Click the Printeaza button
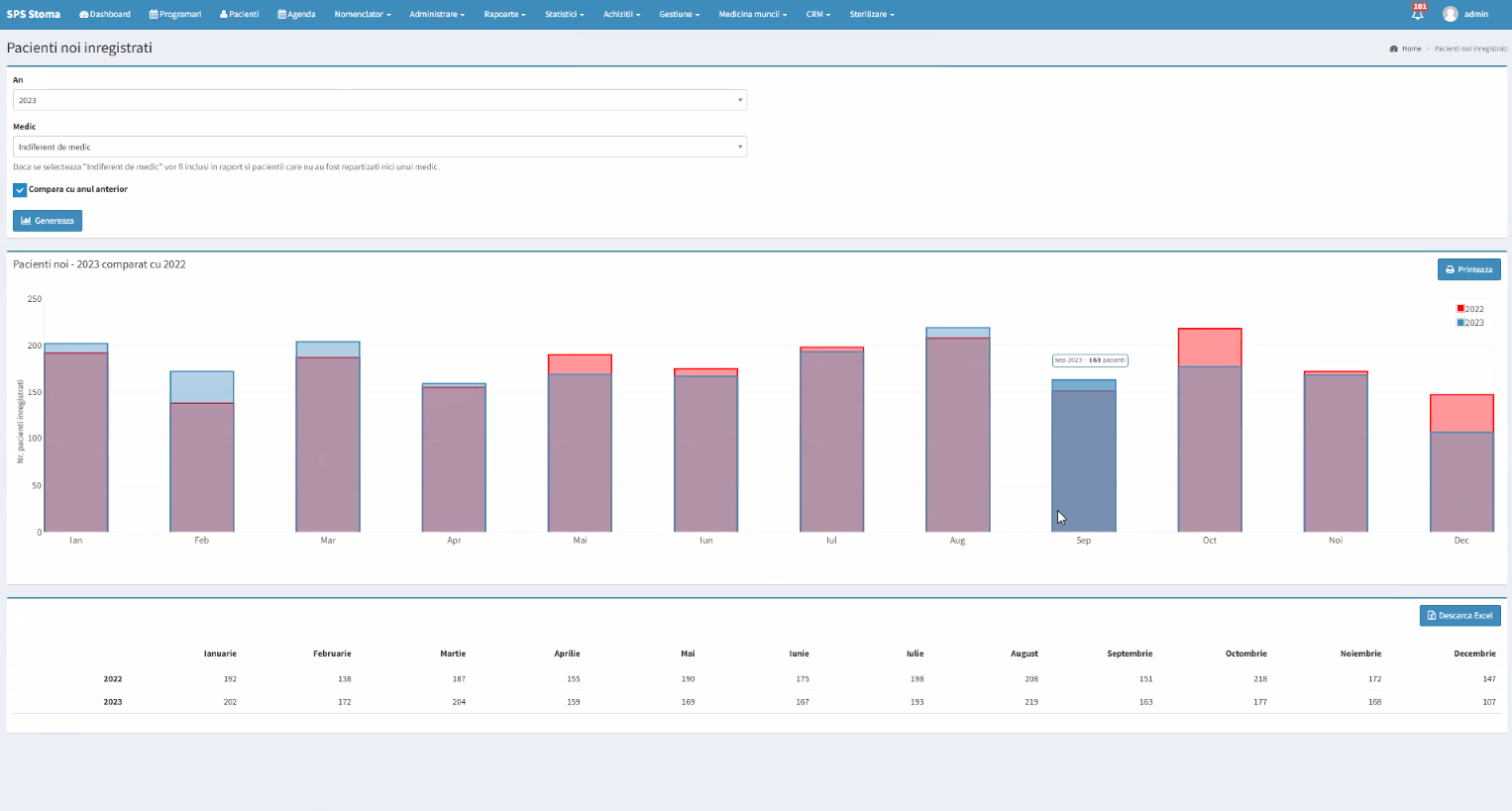The height and width of the screenshot is (811, 1512). click(1468, 269)
